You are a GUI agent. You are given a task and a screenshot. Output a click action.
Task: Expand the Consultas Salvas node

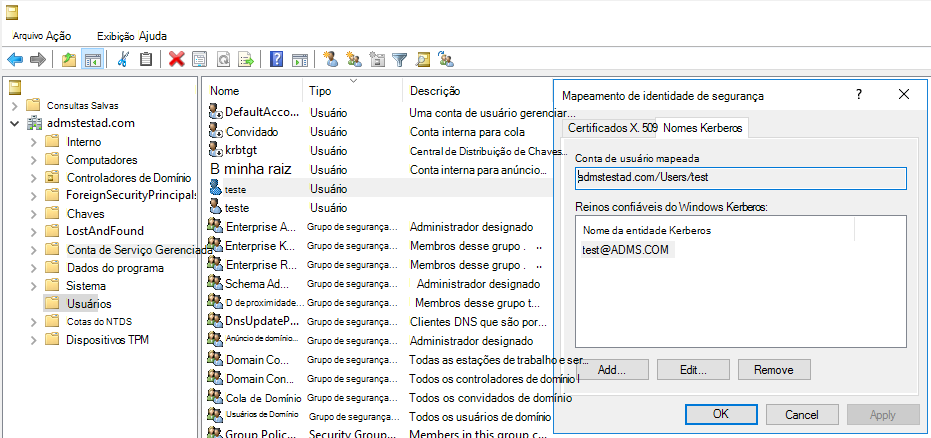15,106
